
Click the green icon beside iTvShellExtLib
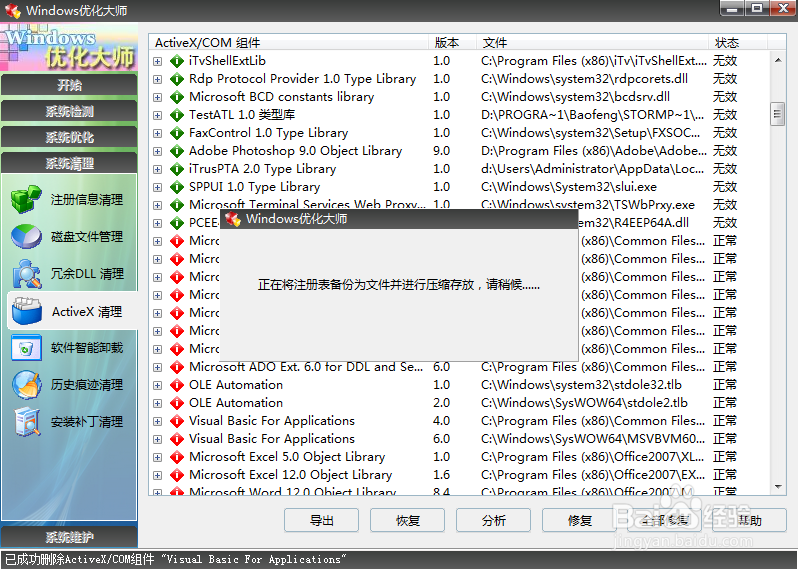(177, 61)
